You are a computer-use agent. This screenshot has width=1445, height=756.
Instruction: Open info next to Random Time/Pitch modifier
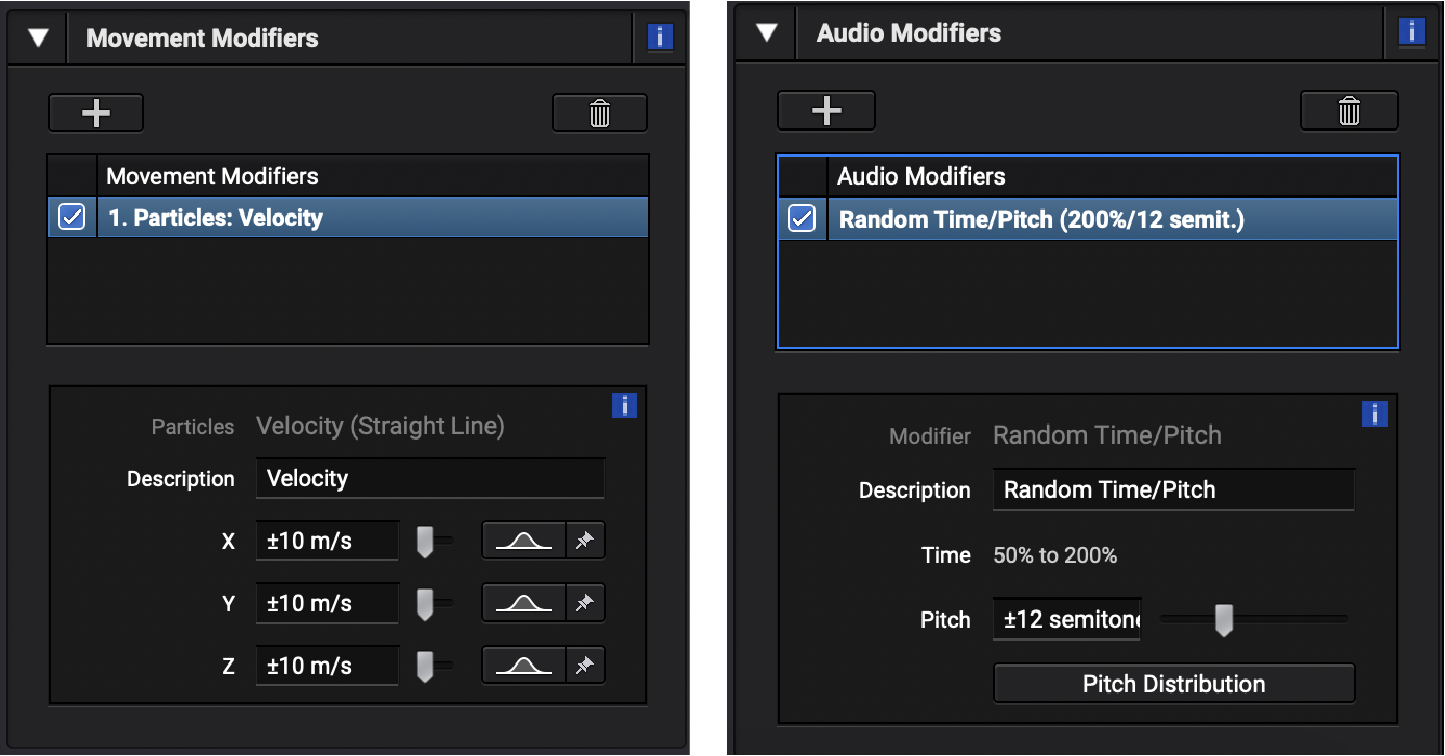point(1375,414)
